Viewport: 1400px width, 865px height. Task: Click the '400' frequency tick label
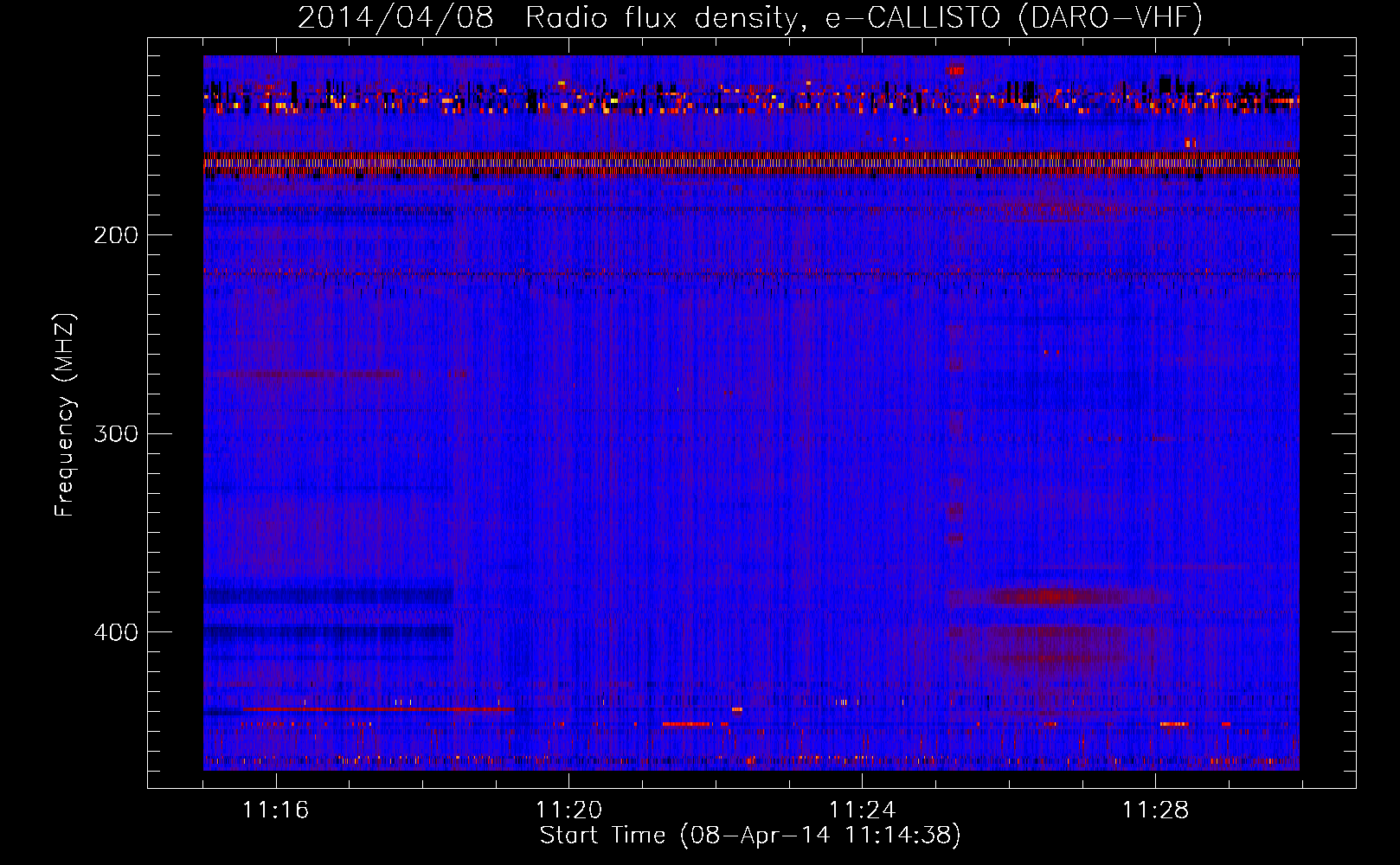click(116, 632)
